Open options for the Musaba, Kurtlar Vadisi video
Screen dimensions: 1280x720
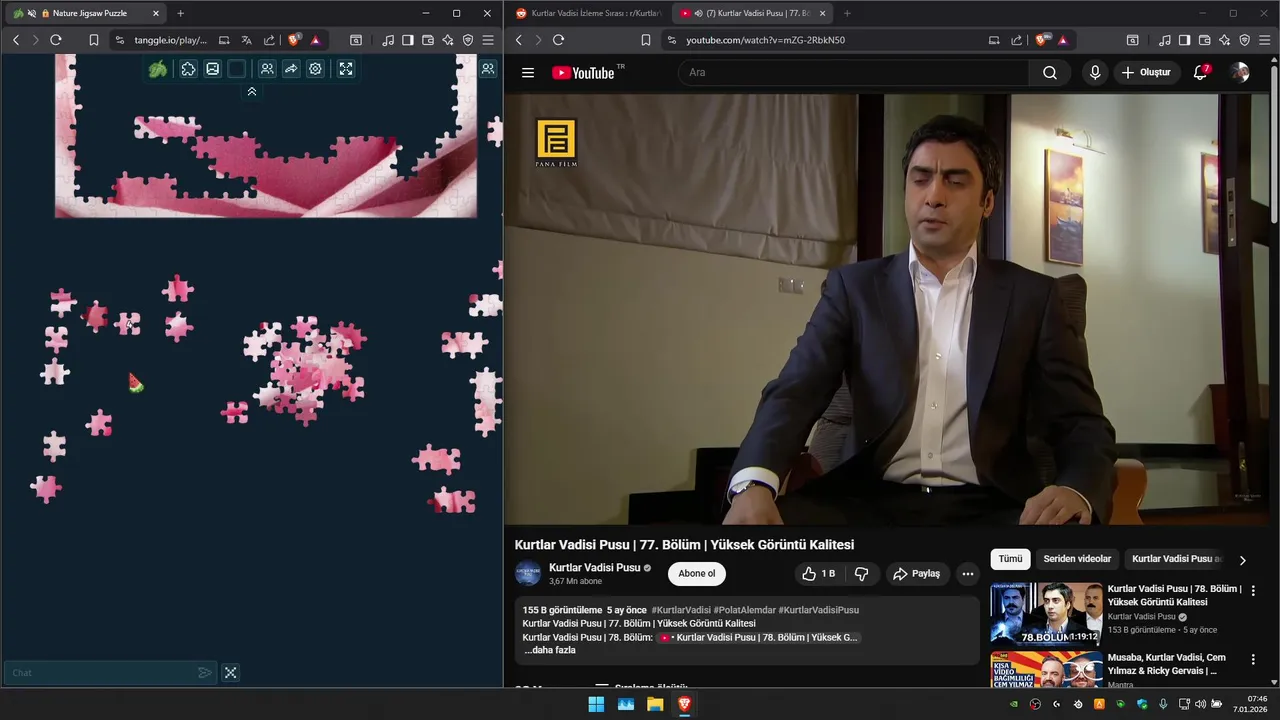pyautogui.click(x=1252, y=660)
